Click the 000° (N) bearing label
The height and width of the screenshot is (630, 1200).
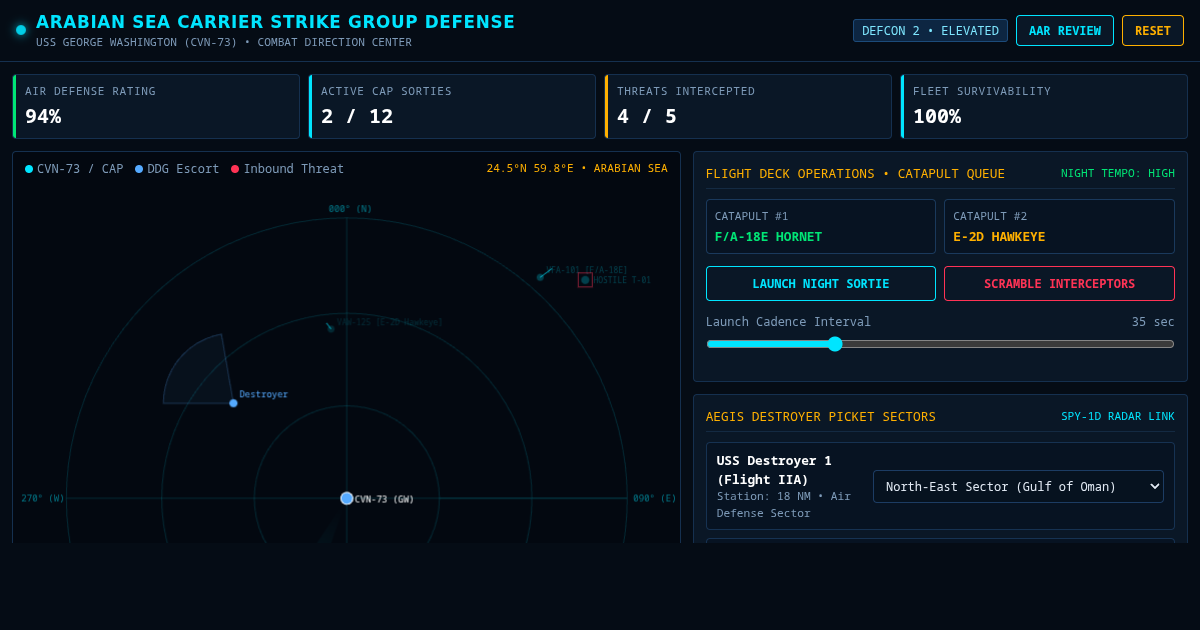(350, 209)
